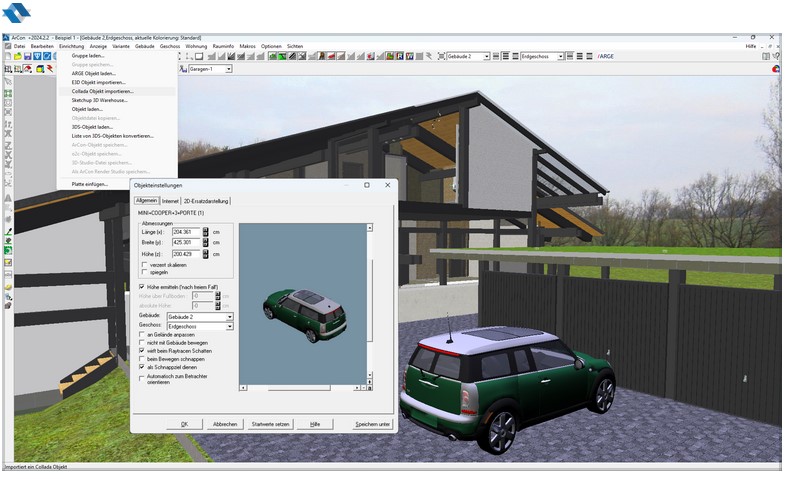Uncheck 'Höhe ermitteln (nach freiem Fall)'
This screenshot has height=479, width=787.
click(142, 287)
